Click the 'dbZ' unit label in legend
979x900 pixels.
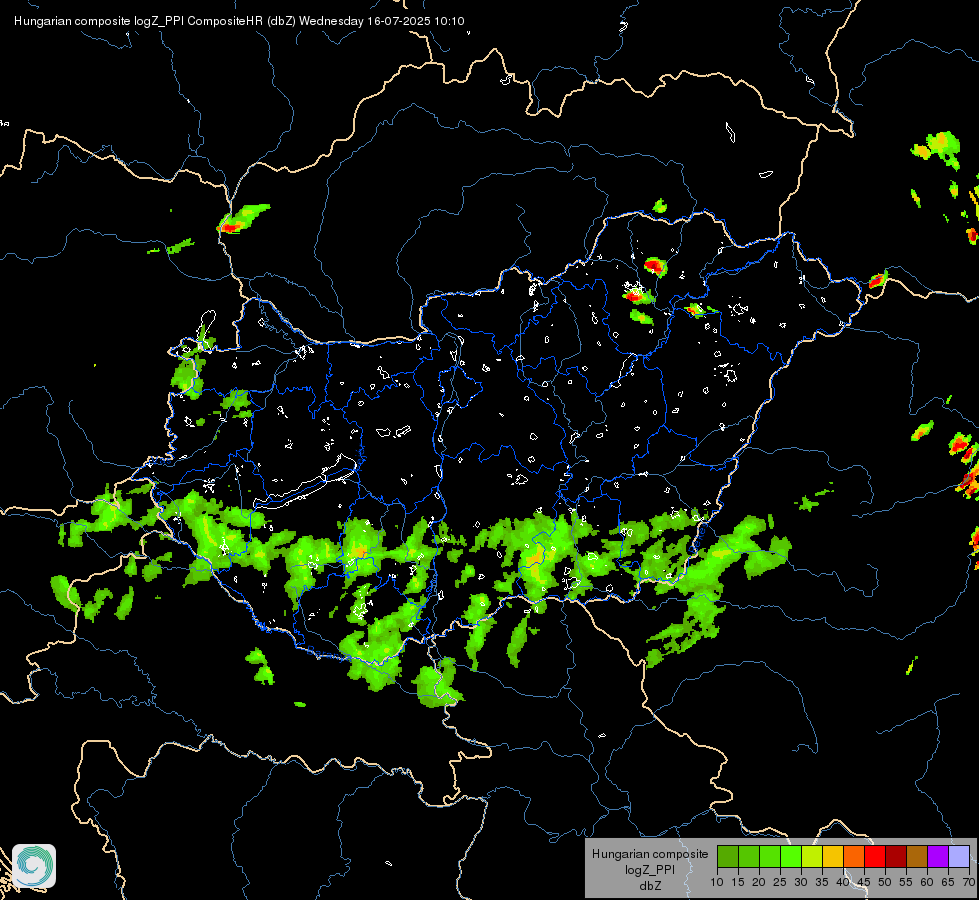coord(650,886)
